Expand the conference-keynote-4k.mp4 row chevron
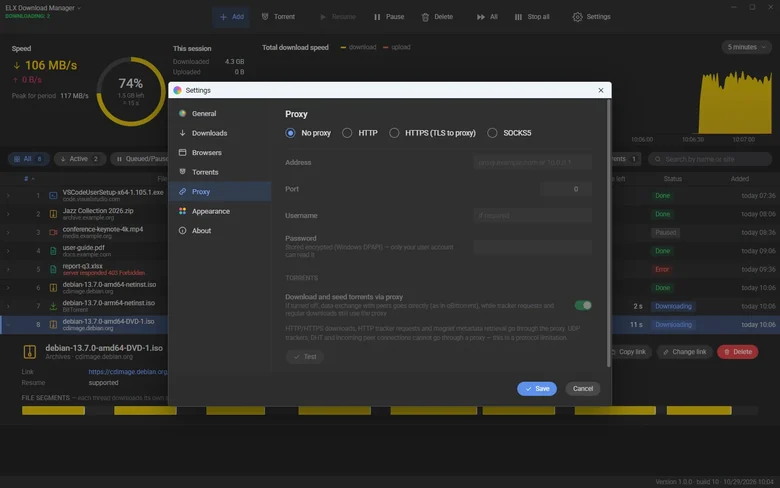 click(8, 232)
